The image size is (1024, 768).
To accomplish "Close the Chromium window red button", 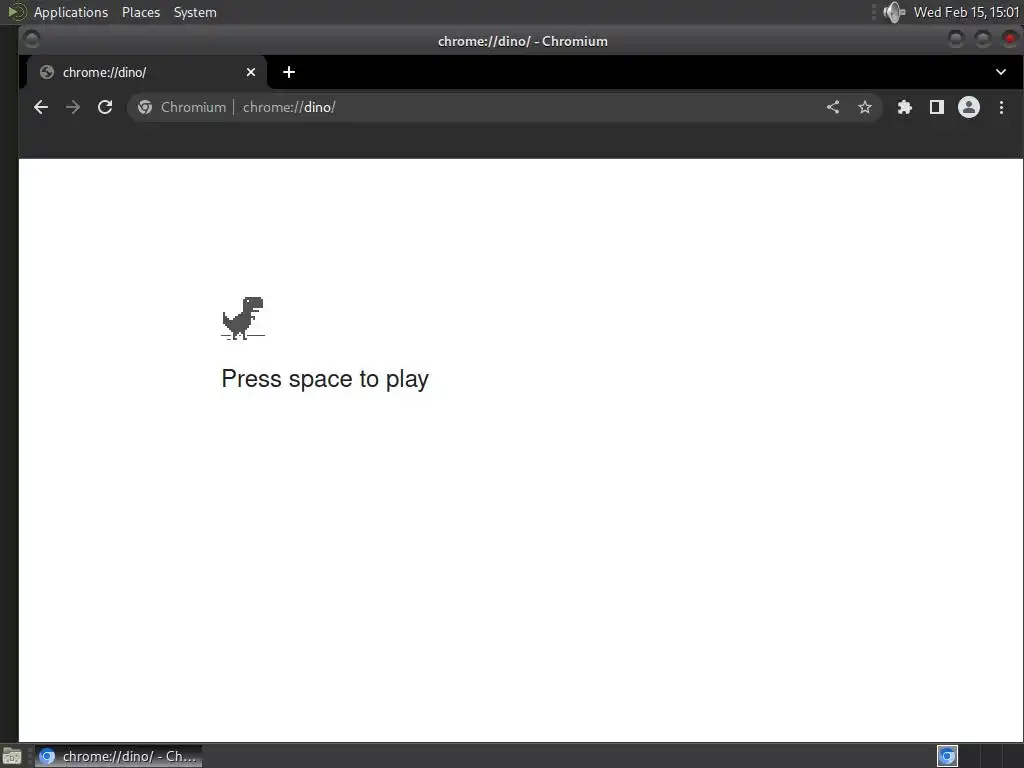I will pyautogui.click(x=1010, y=40).
